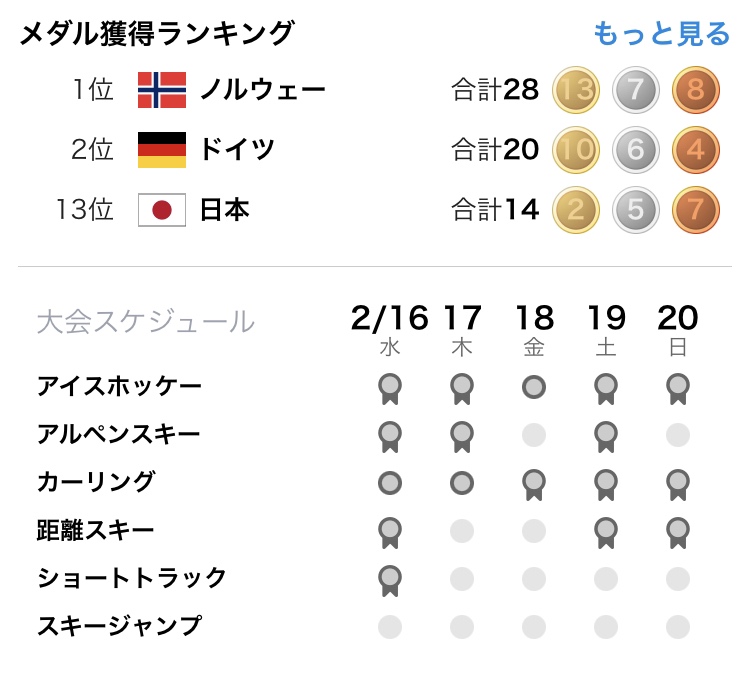The height and width of the screenshot is (675, 750).
Task: Select カーリング medal icon on 18 Friday
Action: [534, 485]
